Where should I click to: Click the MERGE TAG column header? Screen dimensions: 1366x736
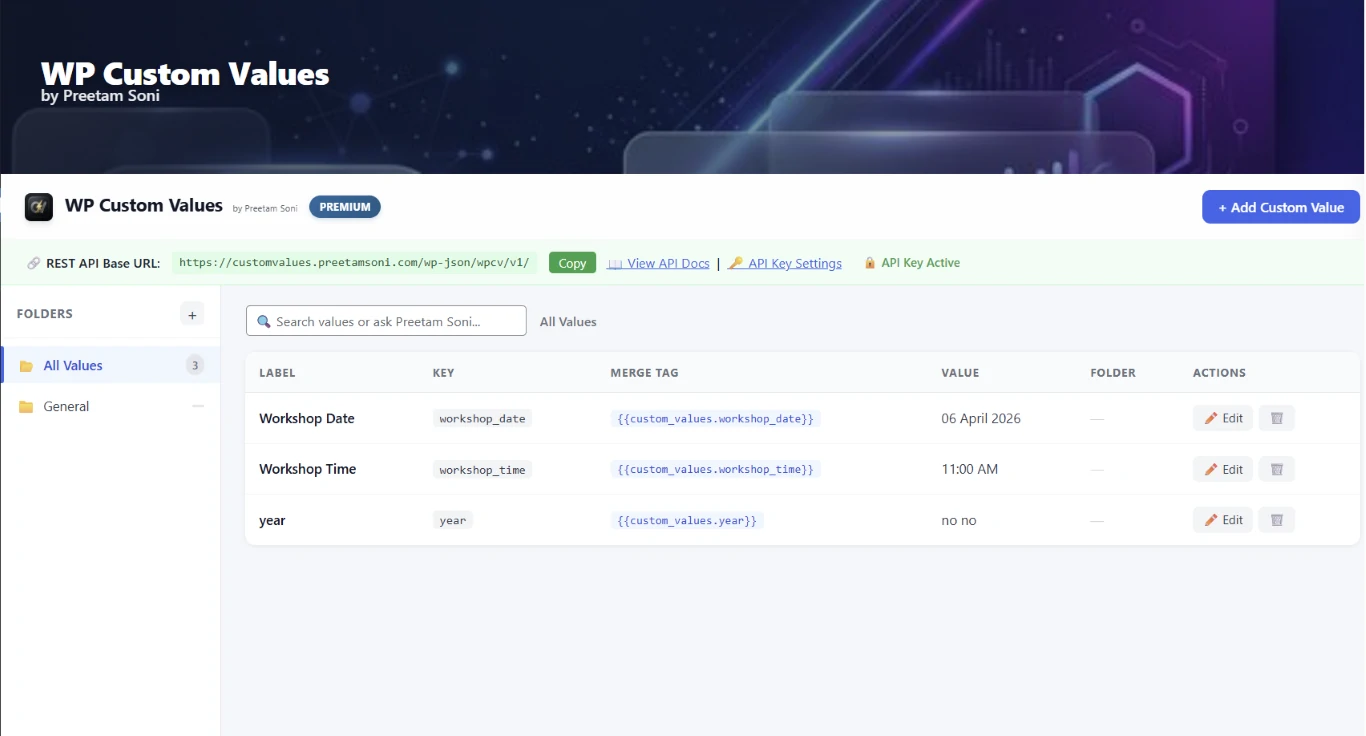coord(644,373)
